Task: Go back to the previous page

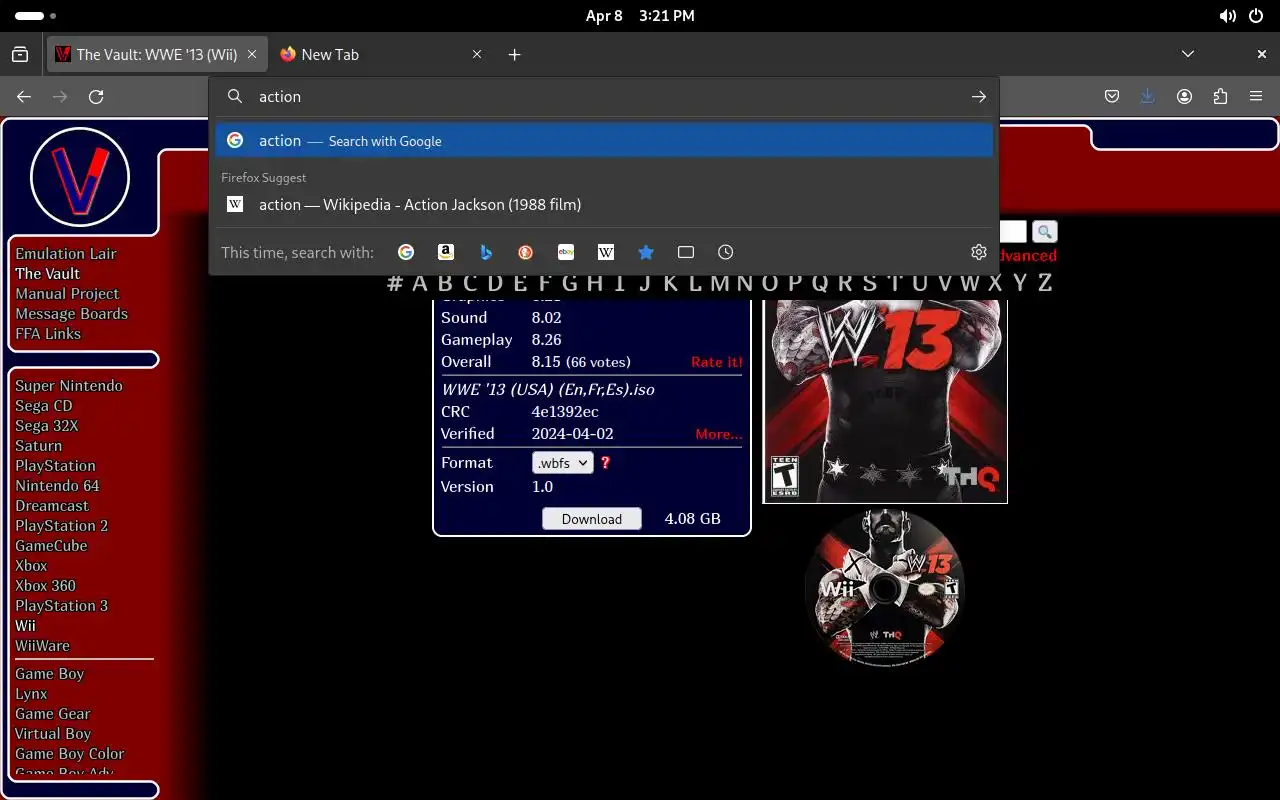Action: point(24,97)
